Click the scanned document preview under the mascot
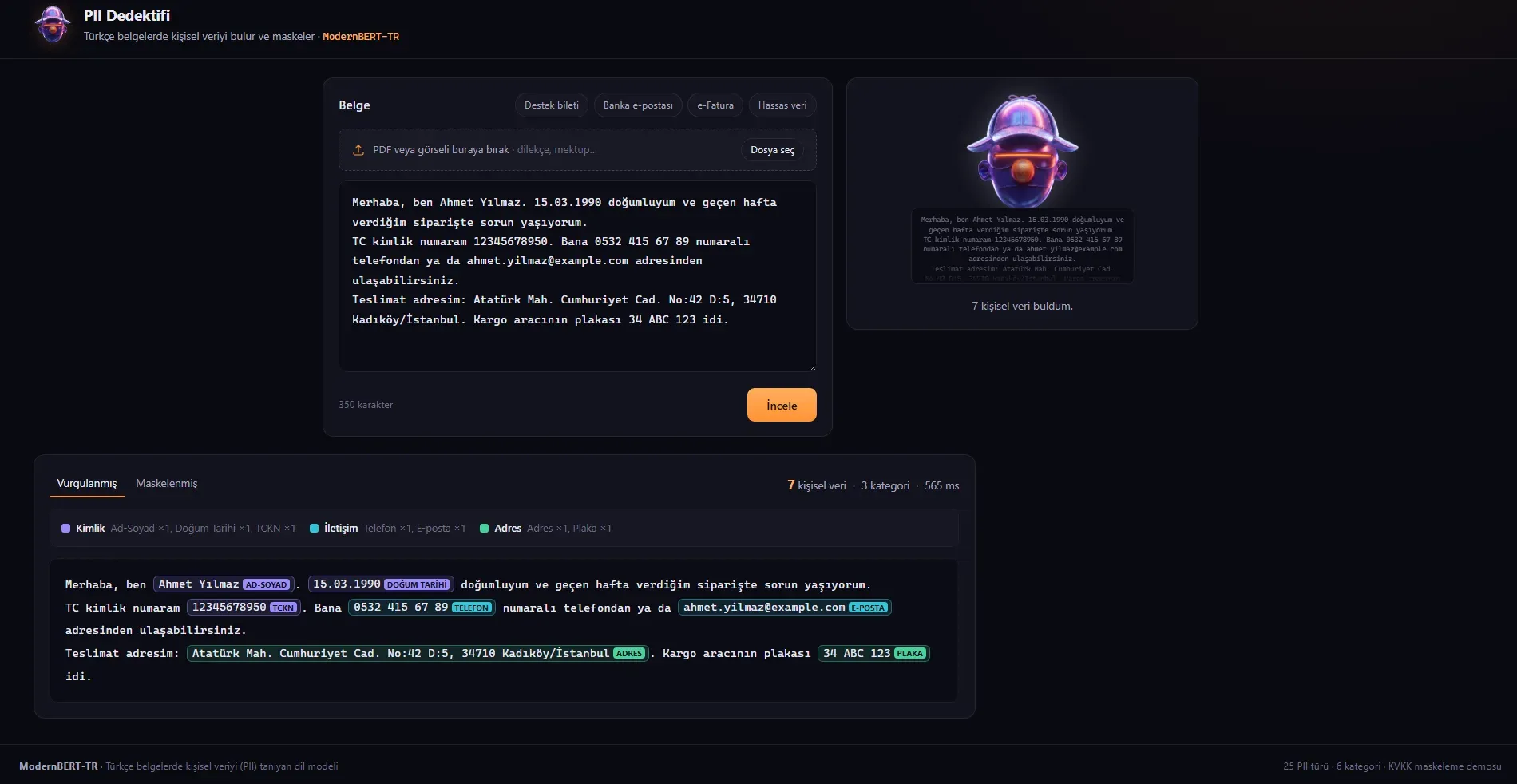The height and width of the screenshot is (784, 1517). click(1022, 246)
